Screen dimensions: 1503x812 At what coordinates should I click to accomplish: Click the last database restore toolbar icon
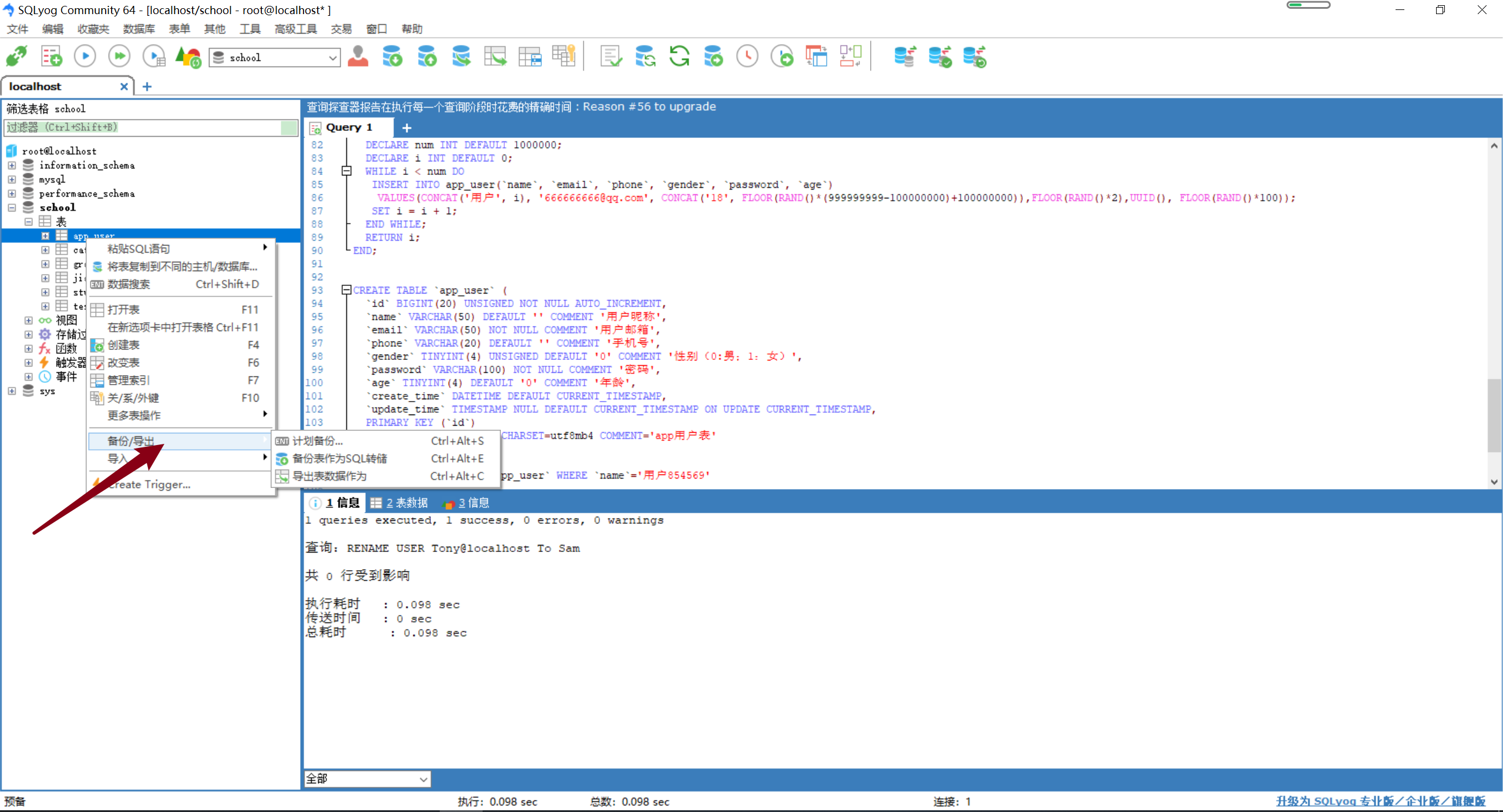(x=975, y=56)
